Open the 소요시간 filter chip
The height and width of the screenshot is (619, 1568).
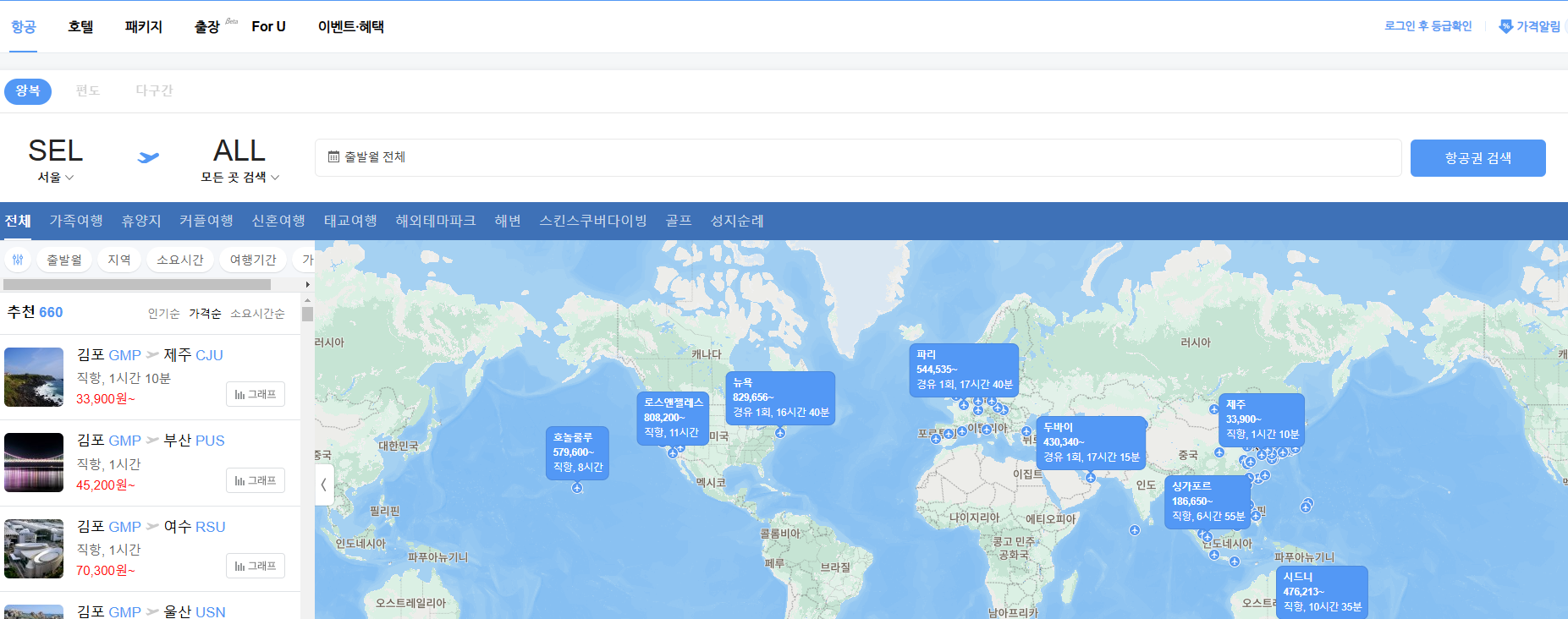click(180, 260)
